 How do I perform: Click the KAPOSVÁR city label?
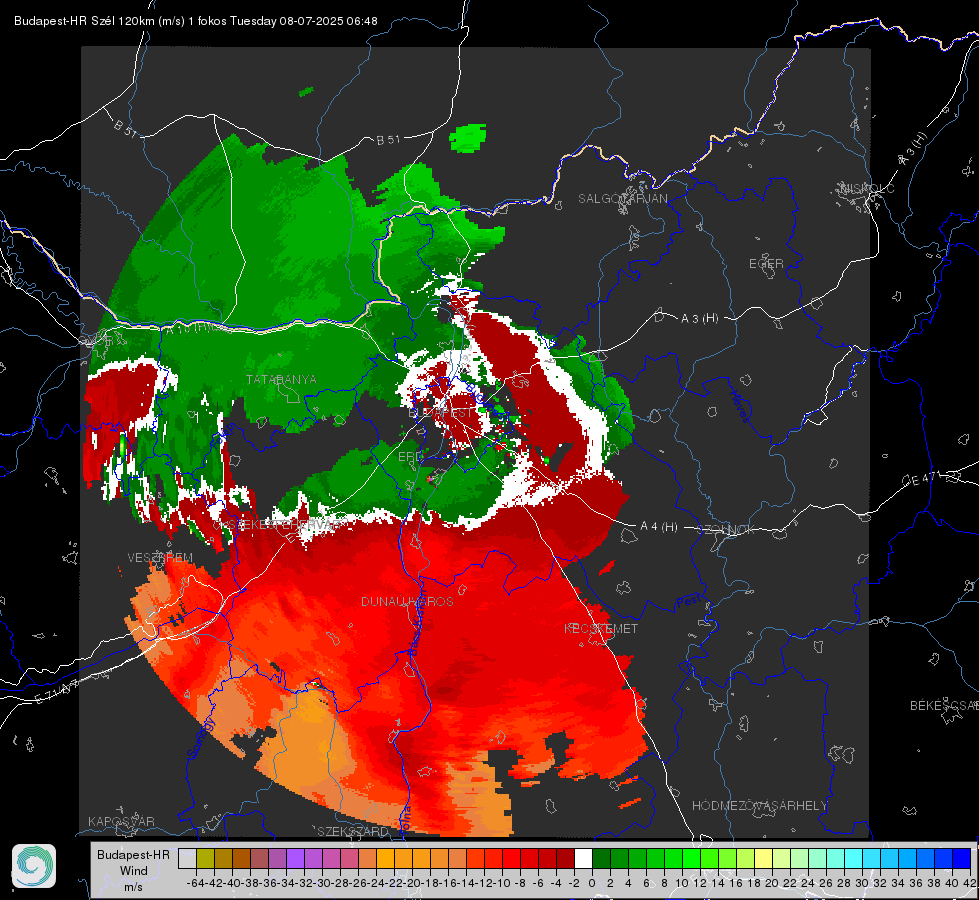click(121, 821)
